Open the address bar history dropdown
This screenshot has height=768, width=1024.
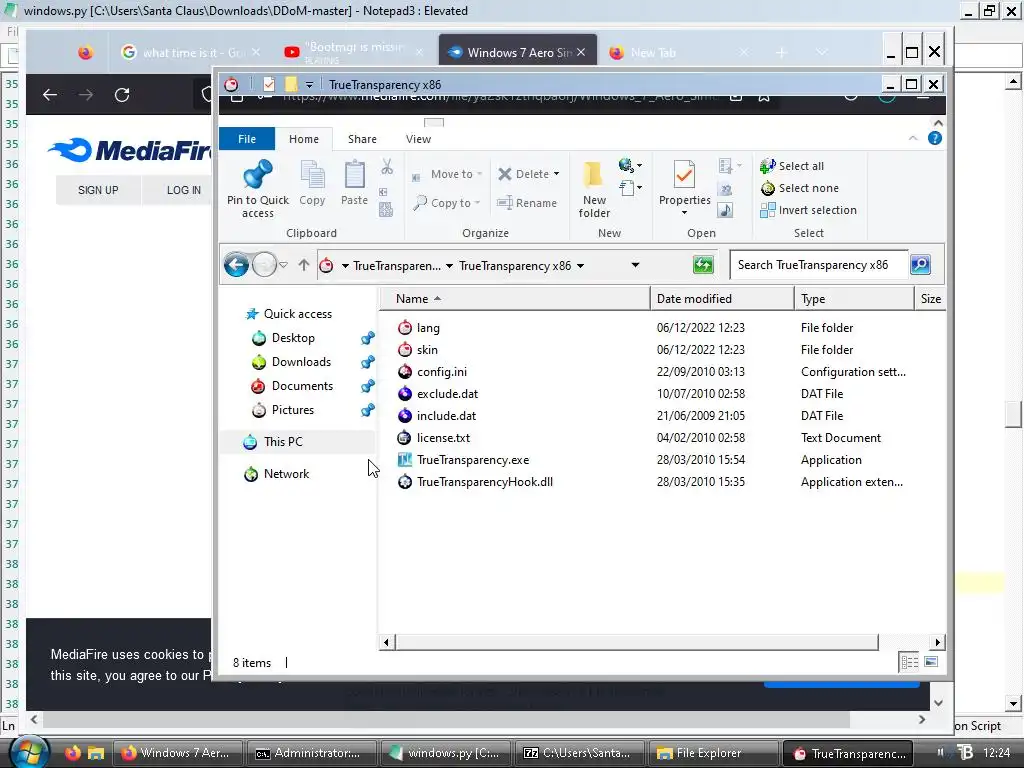click(x=635, y=265)
